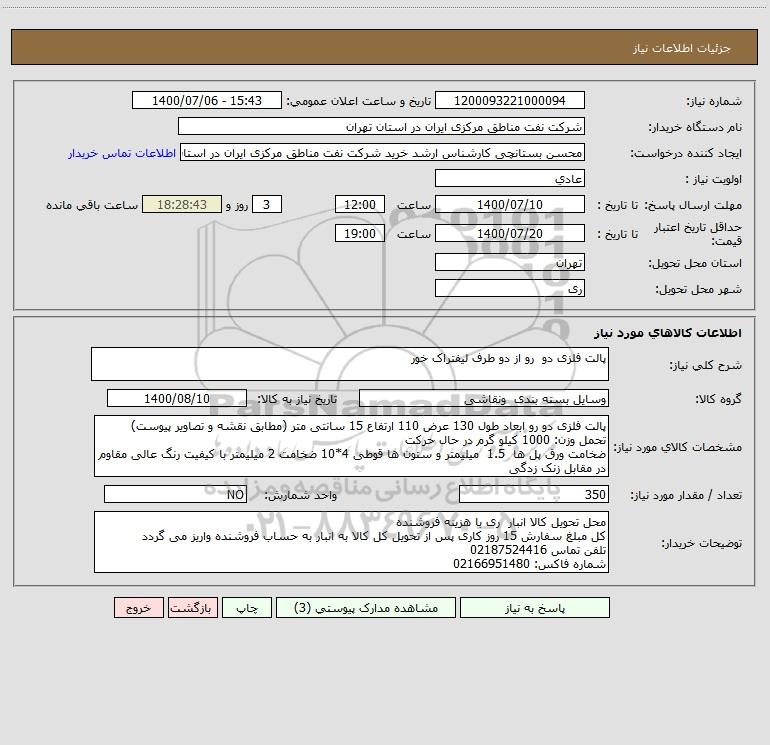The width and height of the screenshot is (770, 745).
Task: Click the مهلت ارسال پاسخ label
Action: (x=693, y=206)
